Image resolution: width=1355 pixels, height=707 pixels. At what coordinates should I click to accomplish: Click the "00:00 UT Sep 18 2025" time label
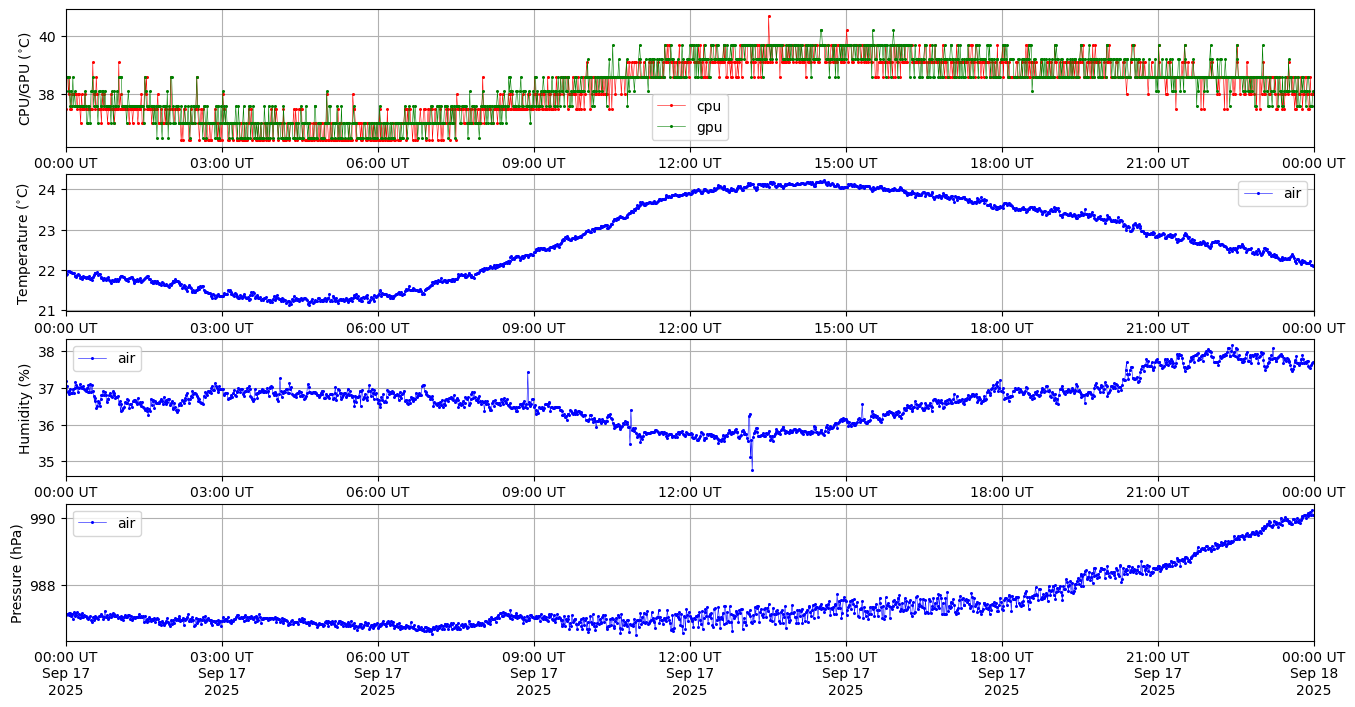[1314, 673]
